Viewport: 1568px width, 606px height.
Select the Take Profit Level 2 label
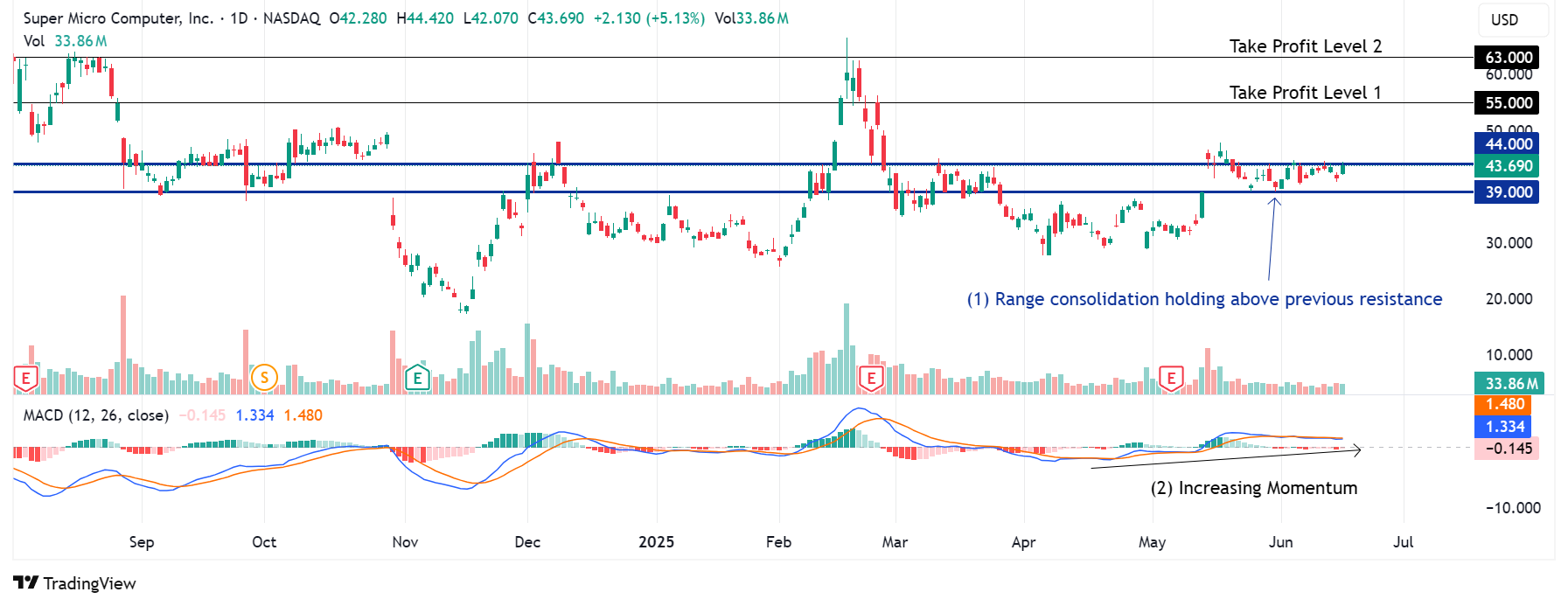[1306, 46]
